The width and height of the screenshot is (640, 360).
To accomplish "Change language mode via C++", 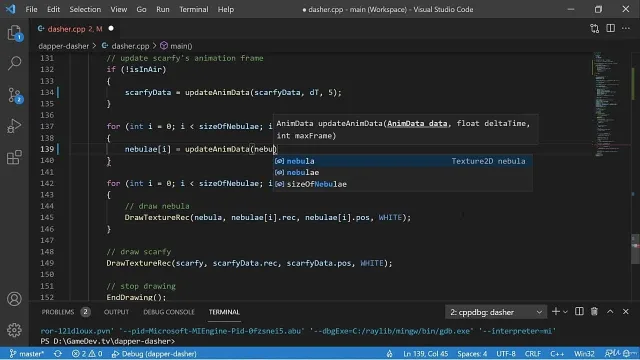I will pyautogui.click(x=557, y=353).
